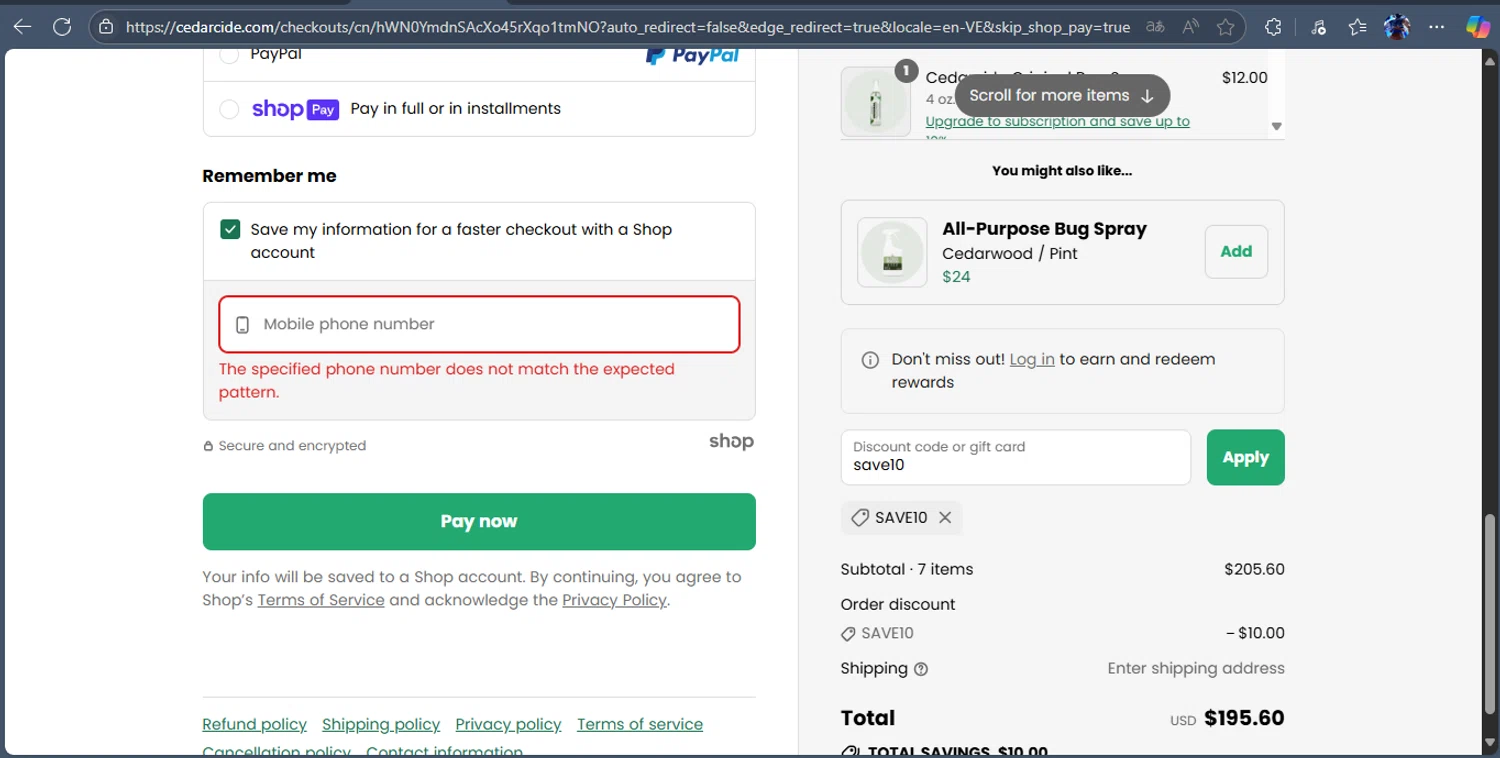Open Read aloud icon in address bar
The height and width of the screenshot is (758, 1500).
[x=1190, y=27]
